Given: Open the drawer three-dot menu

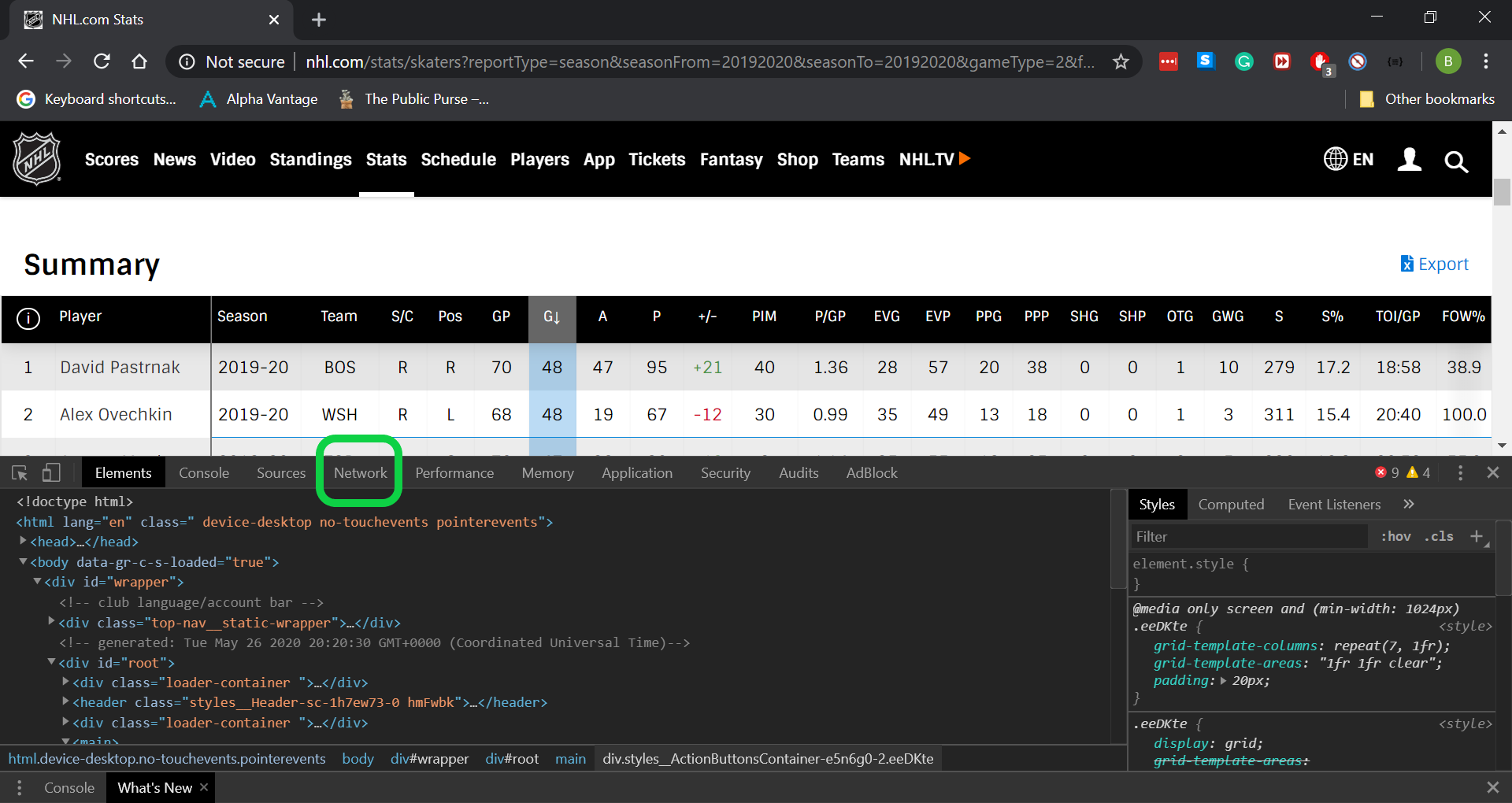Looking at the screenshot, I should 20,787.
